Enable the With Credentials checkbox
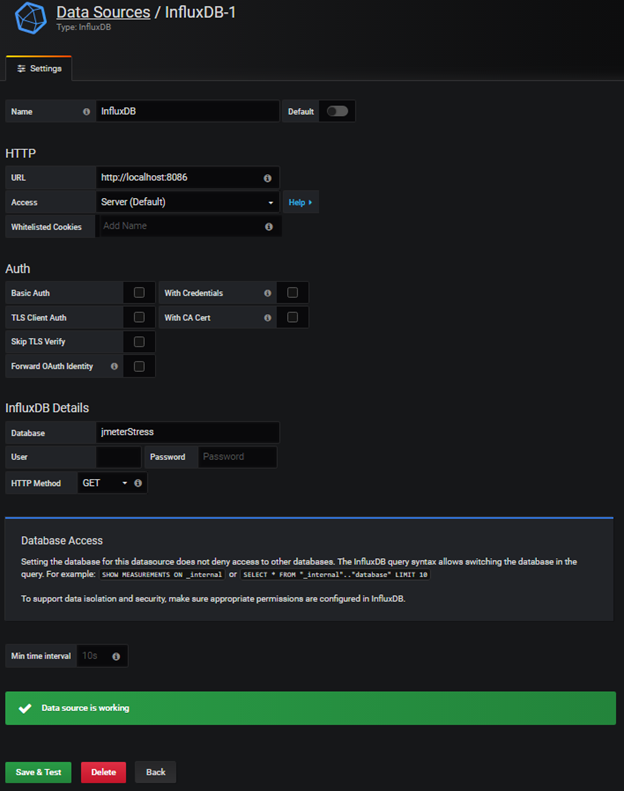The height and width of the screenshot is (791, 624). 293,293
